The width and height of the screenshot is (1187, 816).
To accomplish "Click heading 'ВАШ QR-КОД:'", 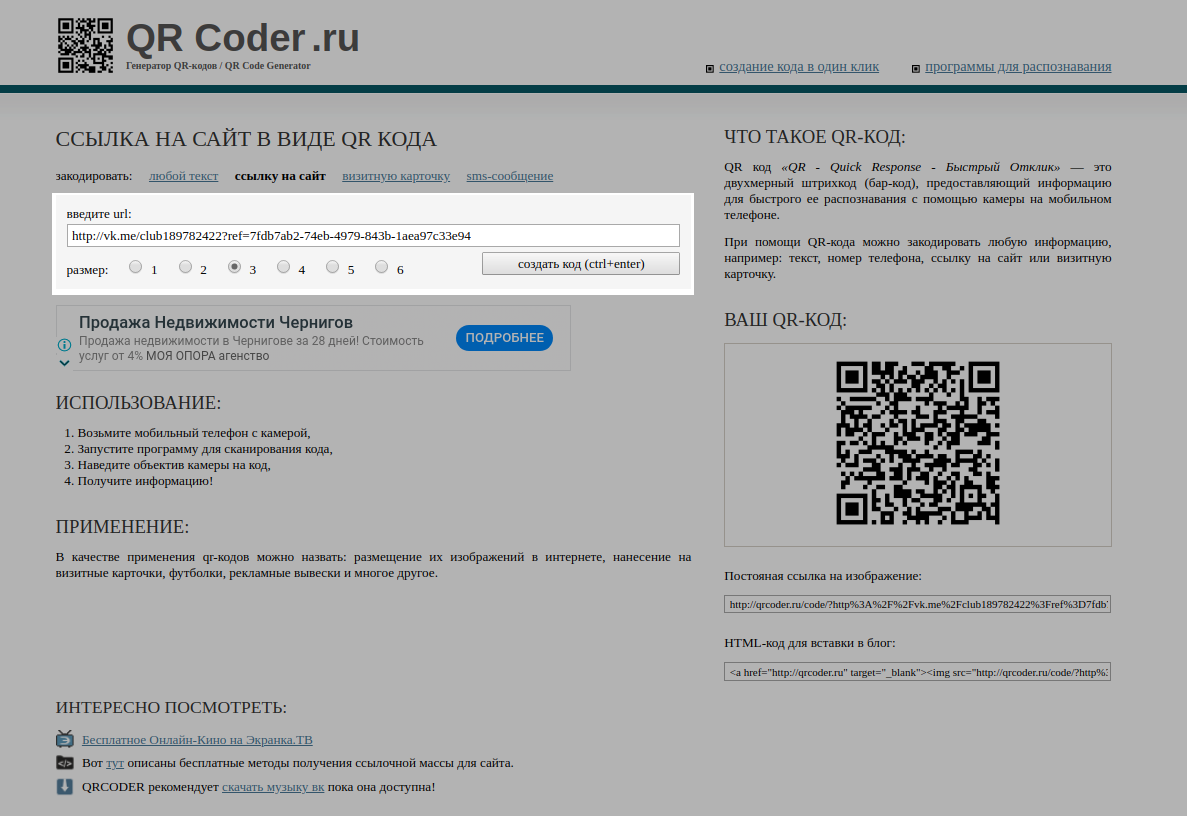I will [x=785, y=320].
